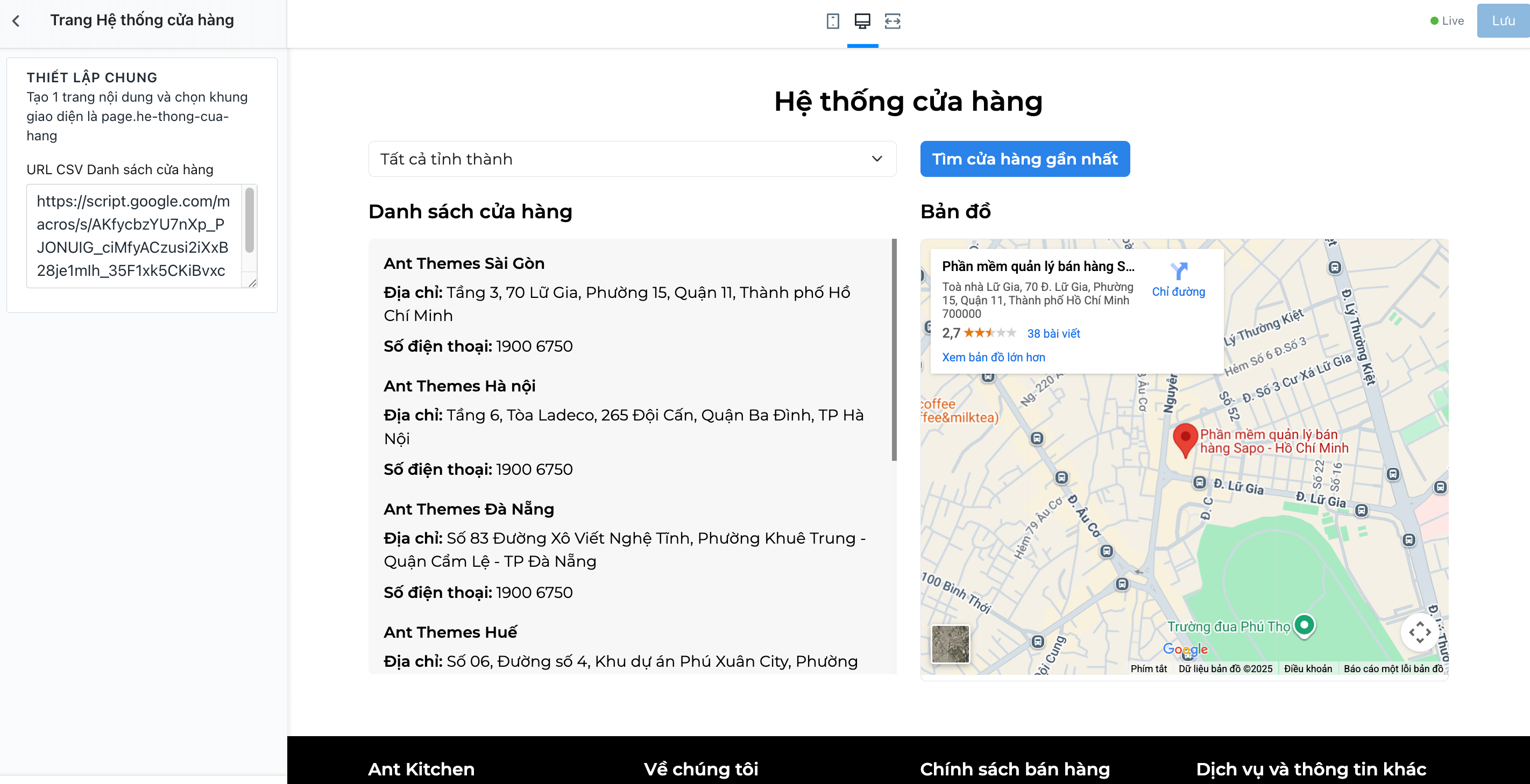Screen dimensions: 1530x784
Task: Click the Lưu save button
Action: (x=1503, y=21)
